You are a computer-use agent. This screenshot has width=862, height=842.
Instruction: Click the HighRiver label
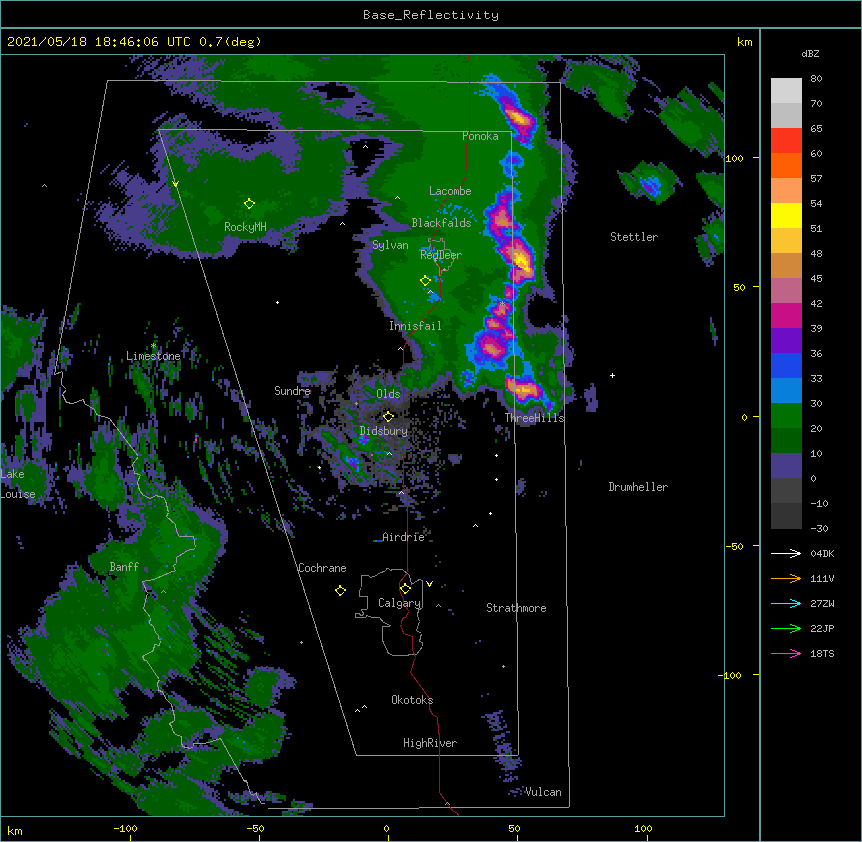point(430,743)
